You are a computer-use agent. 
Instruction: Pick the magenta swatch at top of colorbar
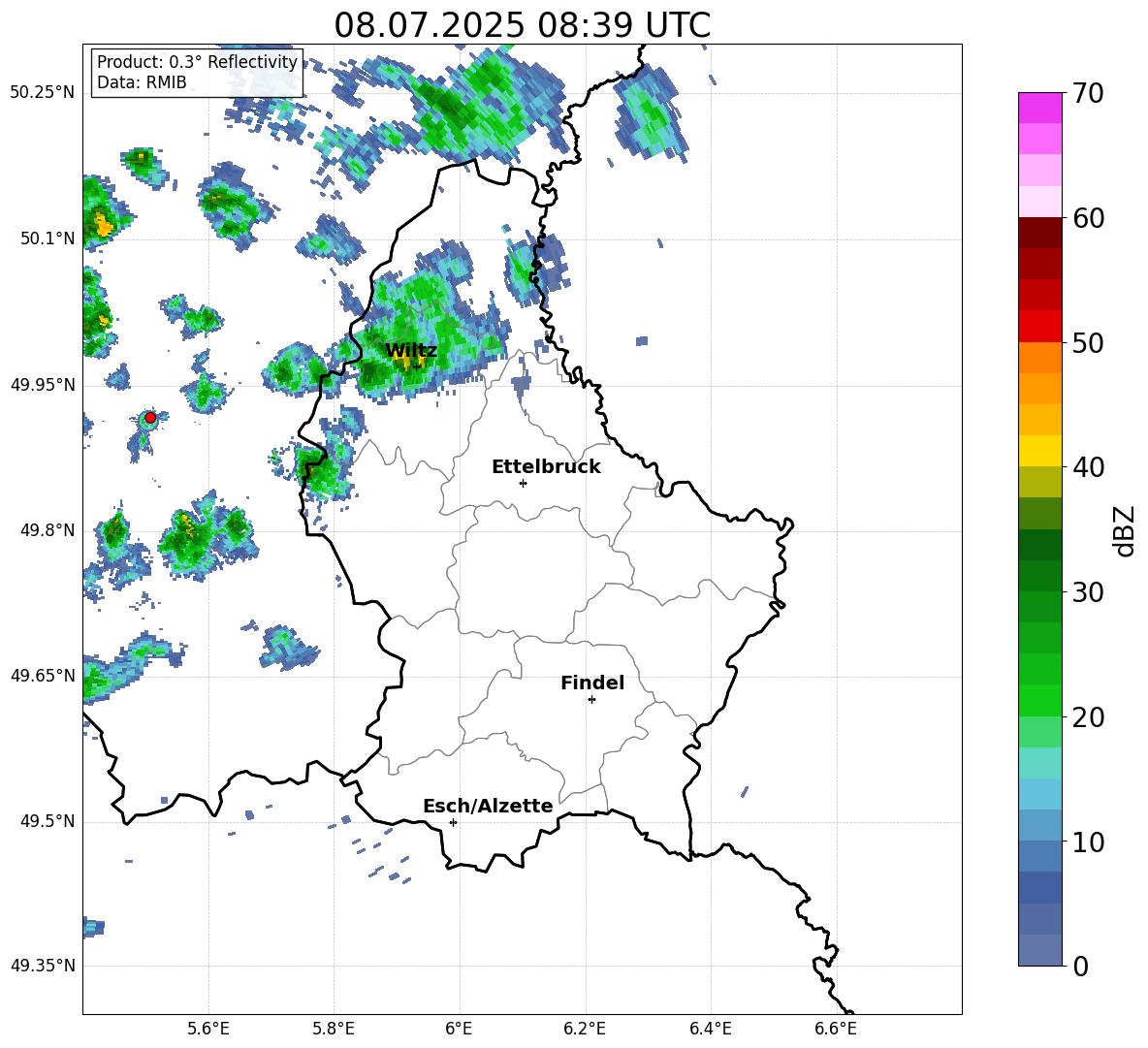coord(1039,109)
